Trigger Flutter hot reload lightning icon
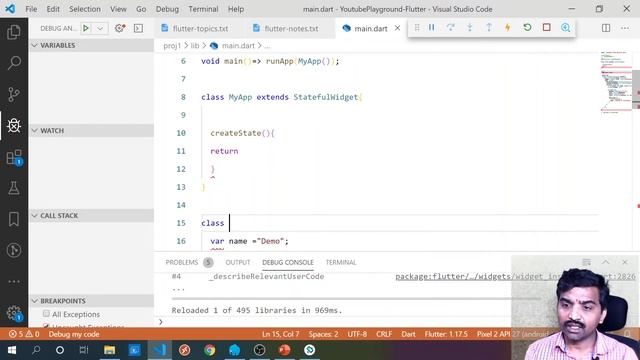 508,27
